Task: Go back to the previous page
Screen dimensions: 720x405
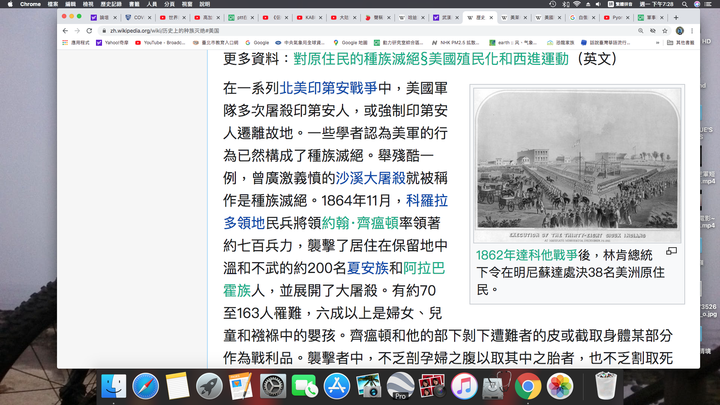Action: 65,31
